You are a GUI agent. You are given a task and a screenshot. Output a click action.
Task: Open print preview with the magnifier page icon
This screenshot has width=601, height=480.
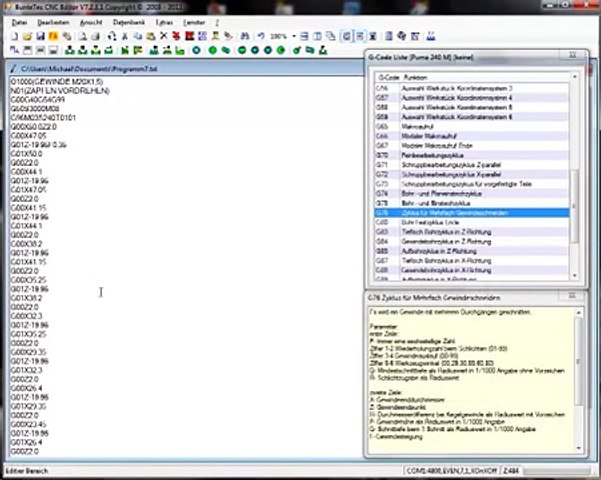[82, 36]
